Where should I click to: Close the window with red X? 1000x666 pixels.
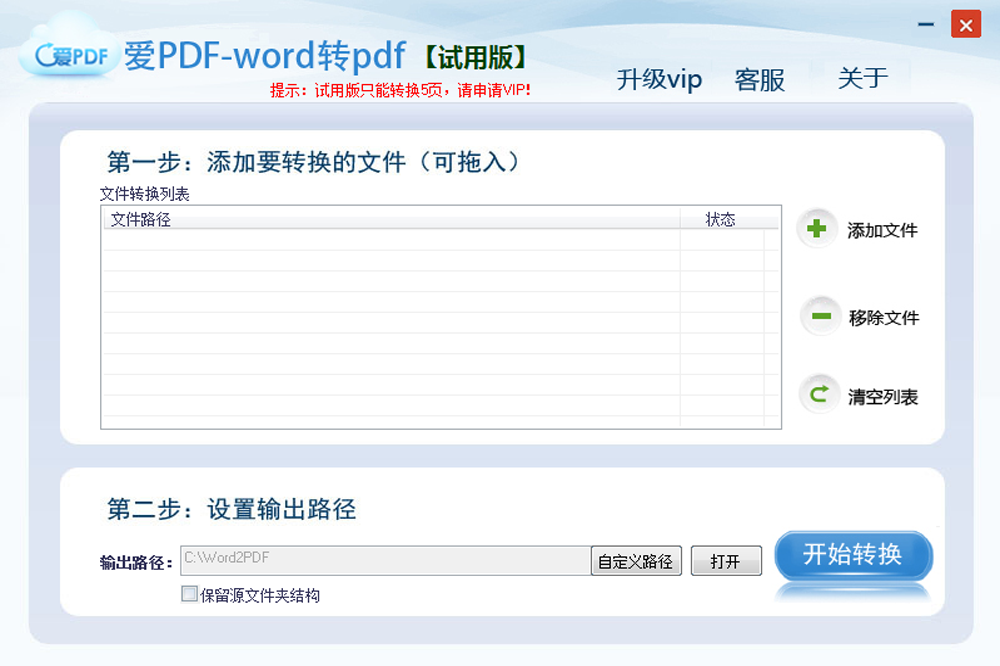click(x=966, y=25)
